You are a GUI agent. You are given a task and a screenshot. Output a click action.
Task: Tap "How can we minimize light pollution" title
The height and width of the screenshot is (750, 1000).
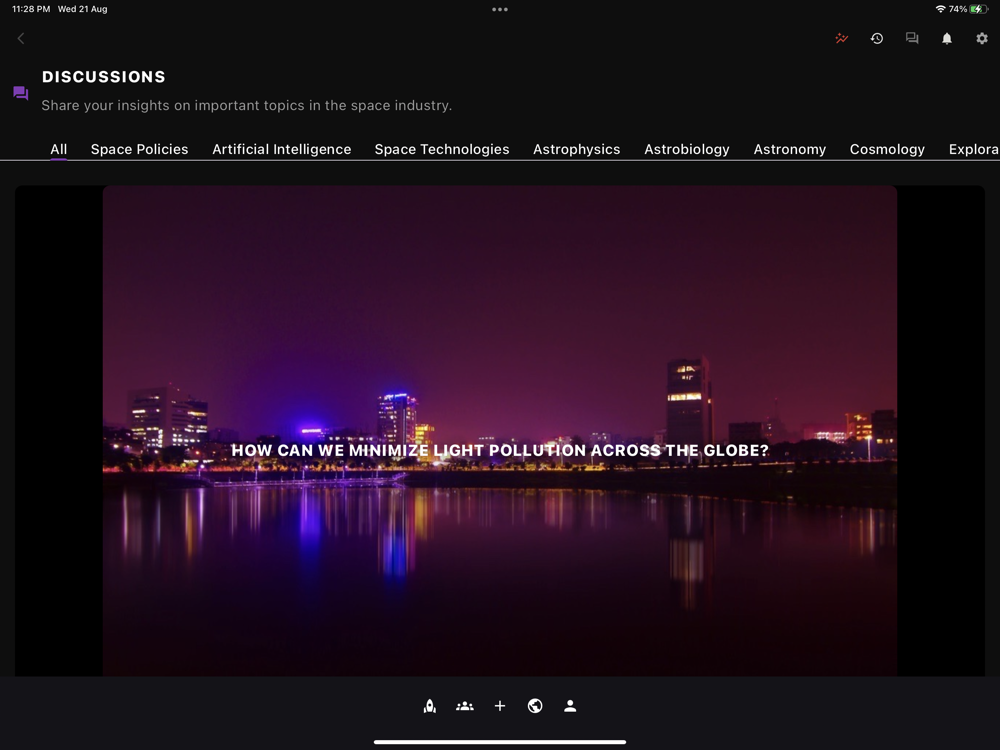pos(500,450)
